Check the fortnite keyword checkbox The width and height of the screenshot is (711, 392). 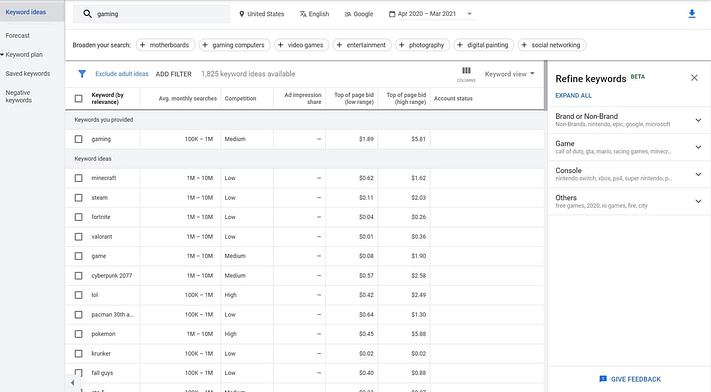tap(78, 217)
